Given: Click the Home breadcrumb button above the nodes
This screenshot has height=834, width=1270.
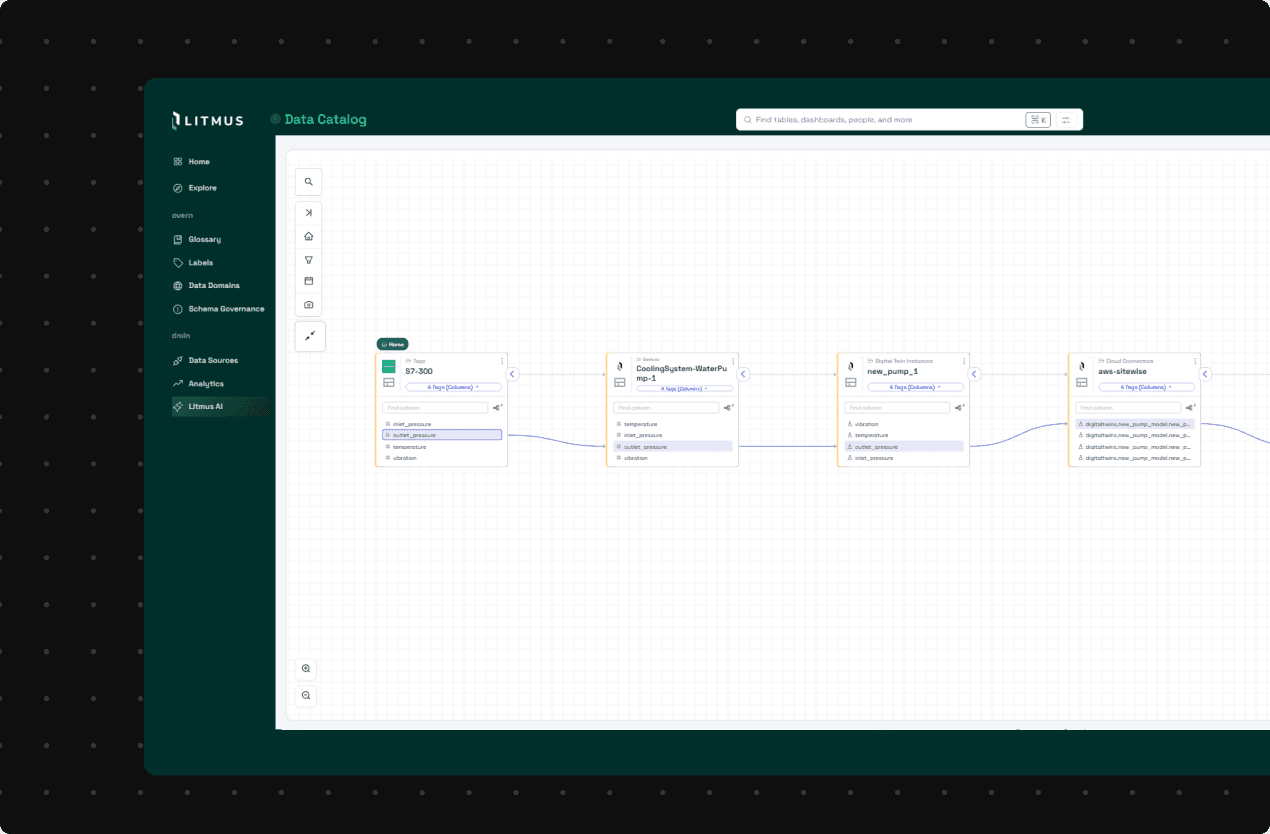Looking at the screenshot, I should 393,343.
